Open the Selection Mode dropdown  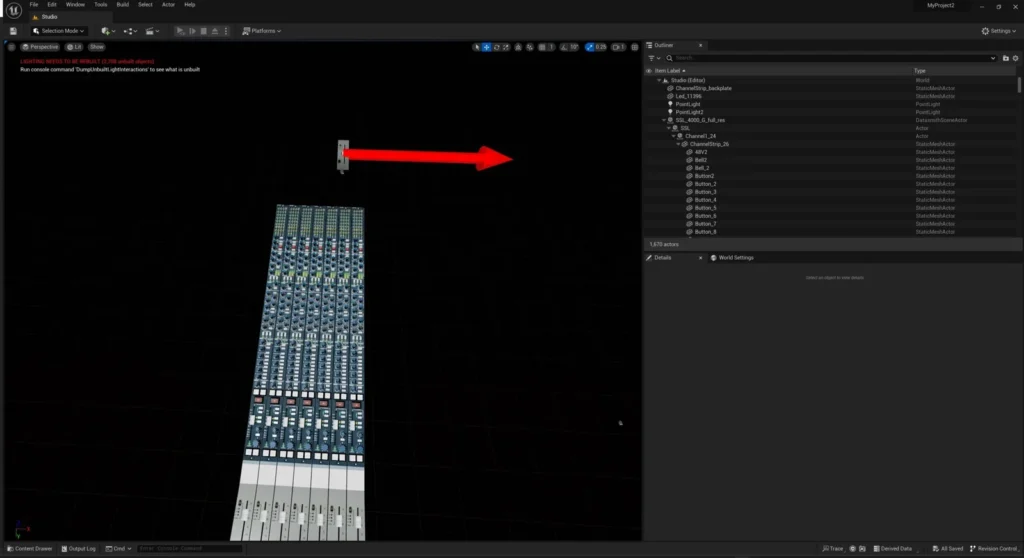pyautogui.click(x=59, y=31)
